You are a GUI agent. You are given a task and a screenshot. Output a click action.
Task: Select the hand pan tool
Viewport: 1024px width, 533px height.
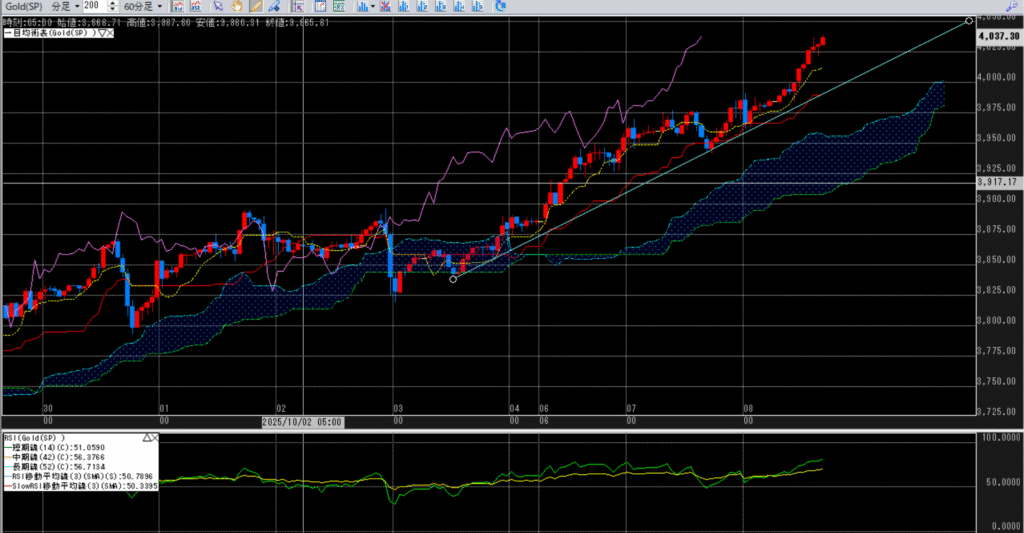(236, 6)
